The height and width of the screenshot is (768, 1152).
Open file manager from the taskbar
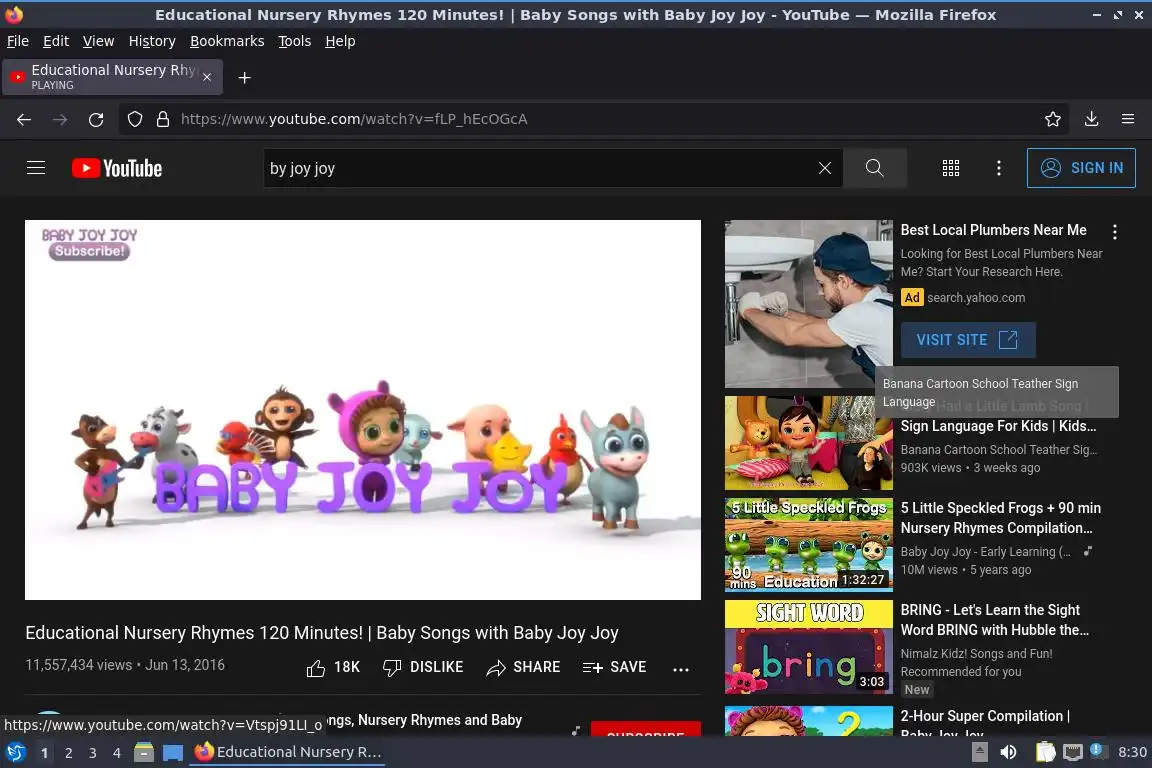144,752
